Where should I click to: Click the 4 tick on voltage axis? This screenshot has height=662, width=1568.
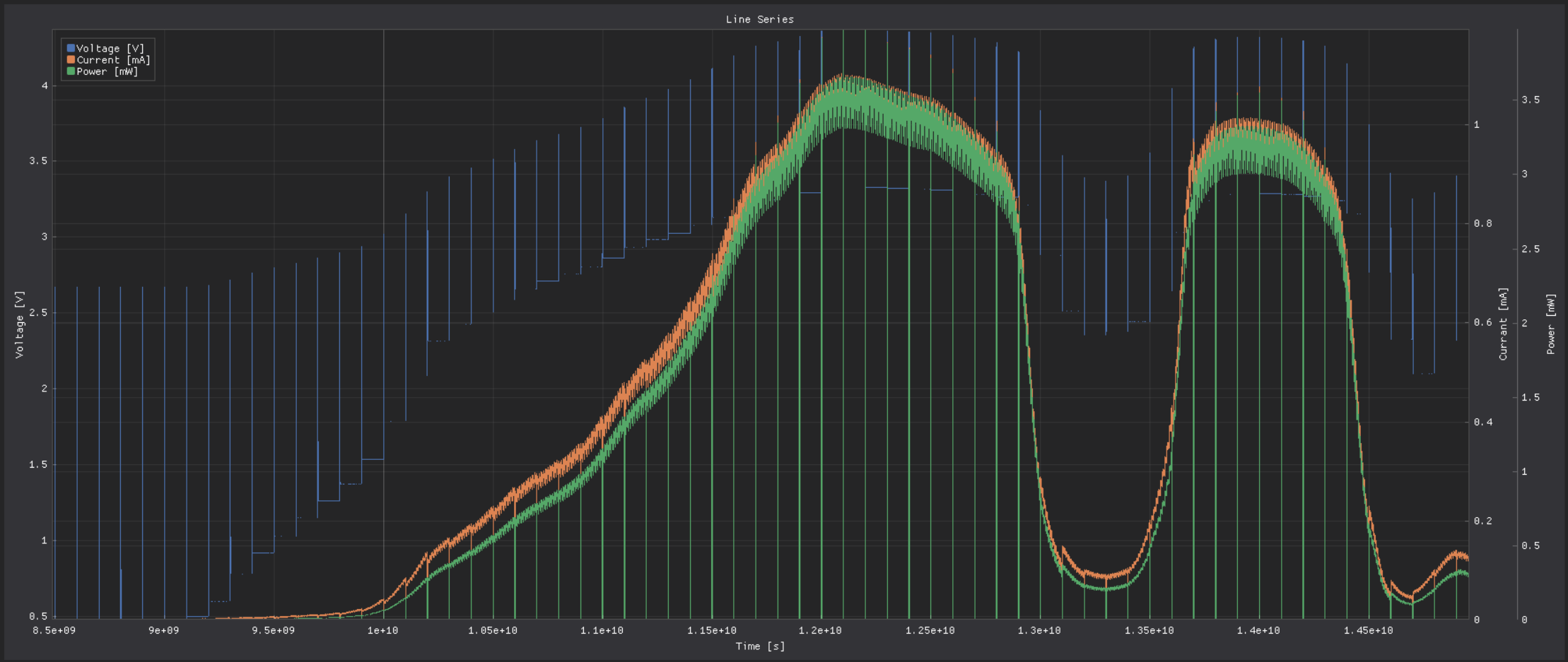coord(45,85)
